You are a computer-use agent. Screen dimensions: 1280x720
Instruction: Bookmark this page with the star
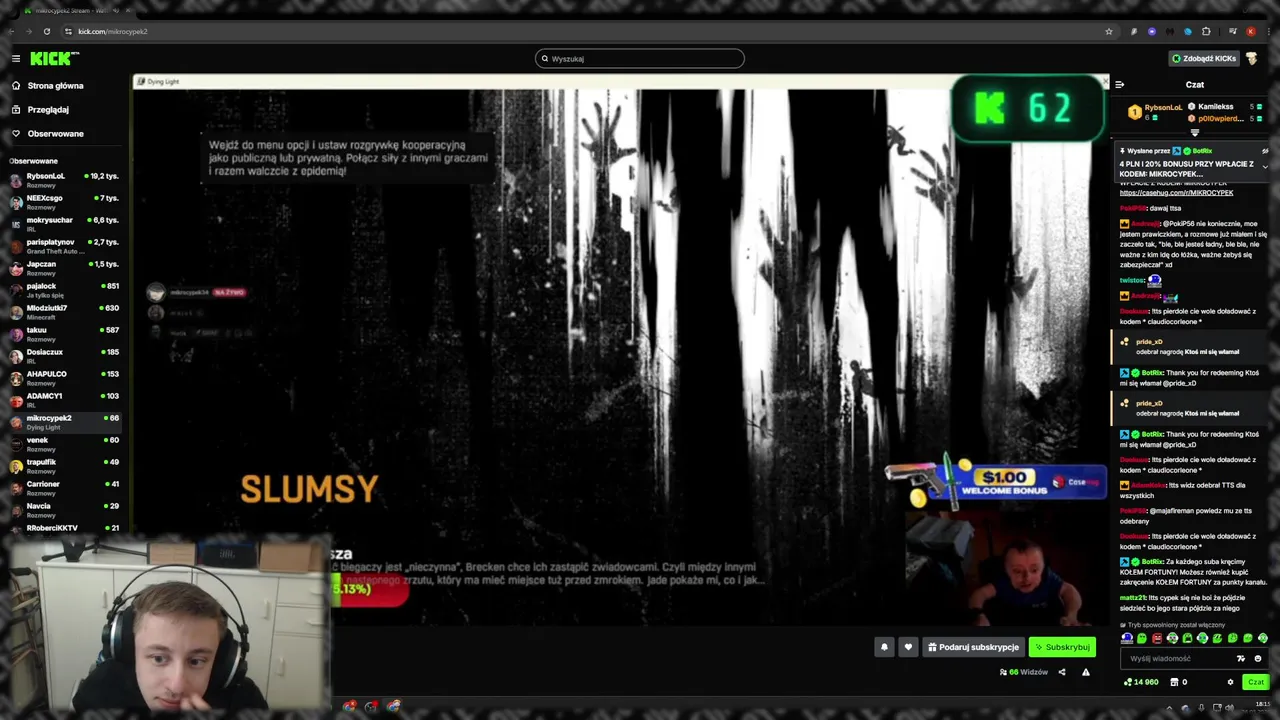click(1109, 31)
